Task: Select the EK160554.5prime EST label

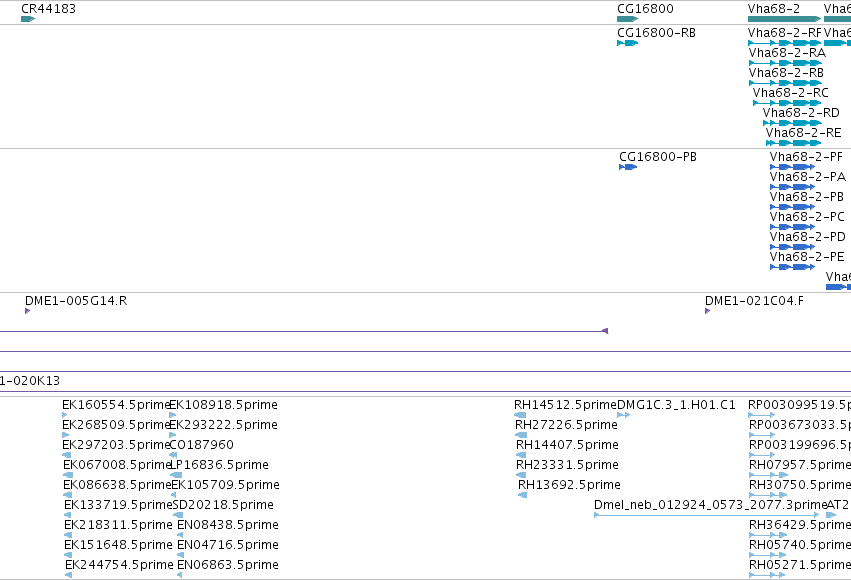Action: pyautogui.click(x=116, y=405)
